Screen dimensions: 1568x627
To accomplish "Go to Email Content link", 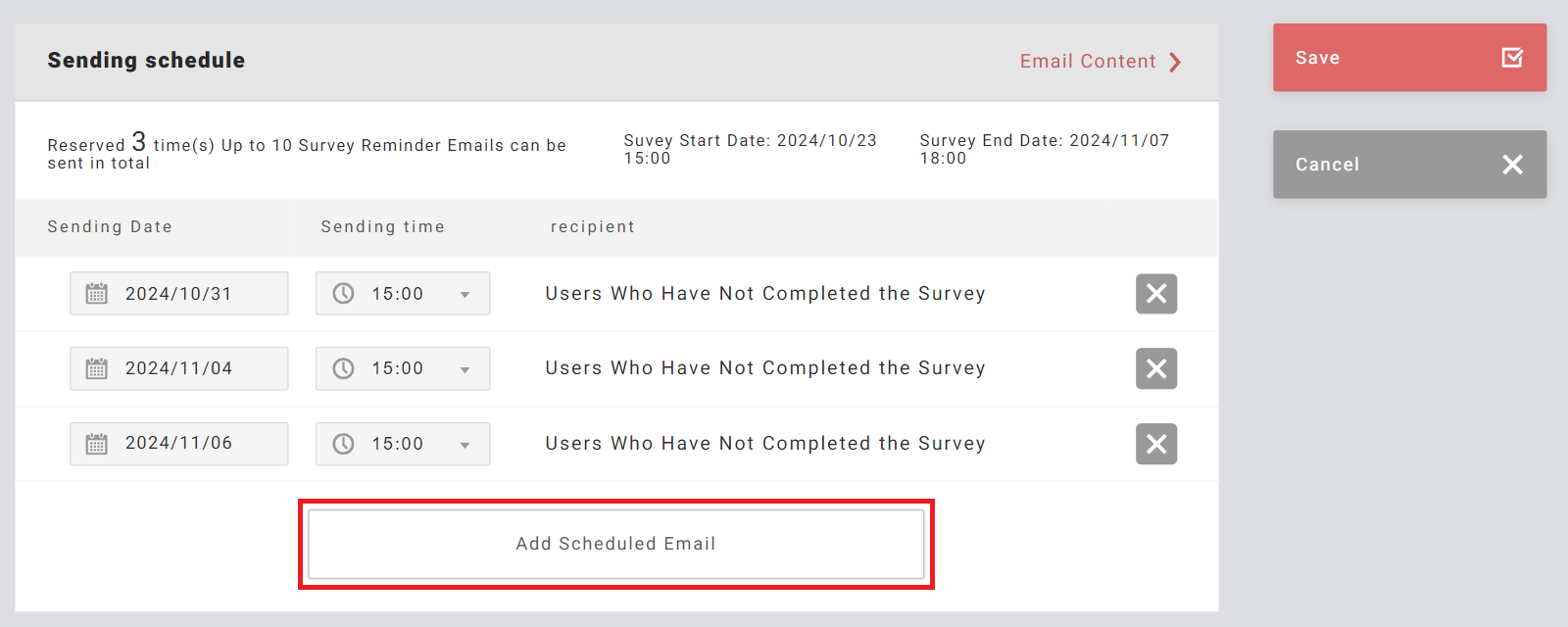I will tap(1088, 62).
